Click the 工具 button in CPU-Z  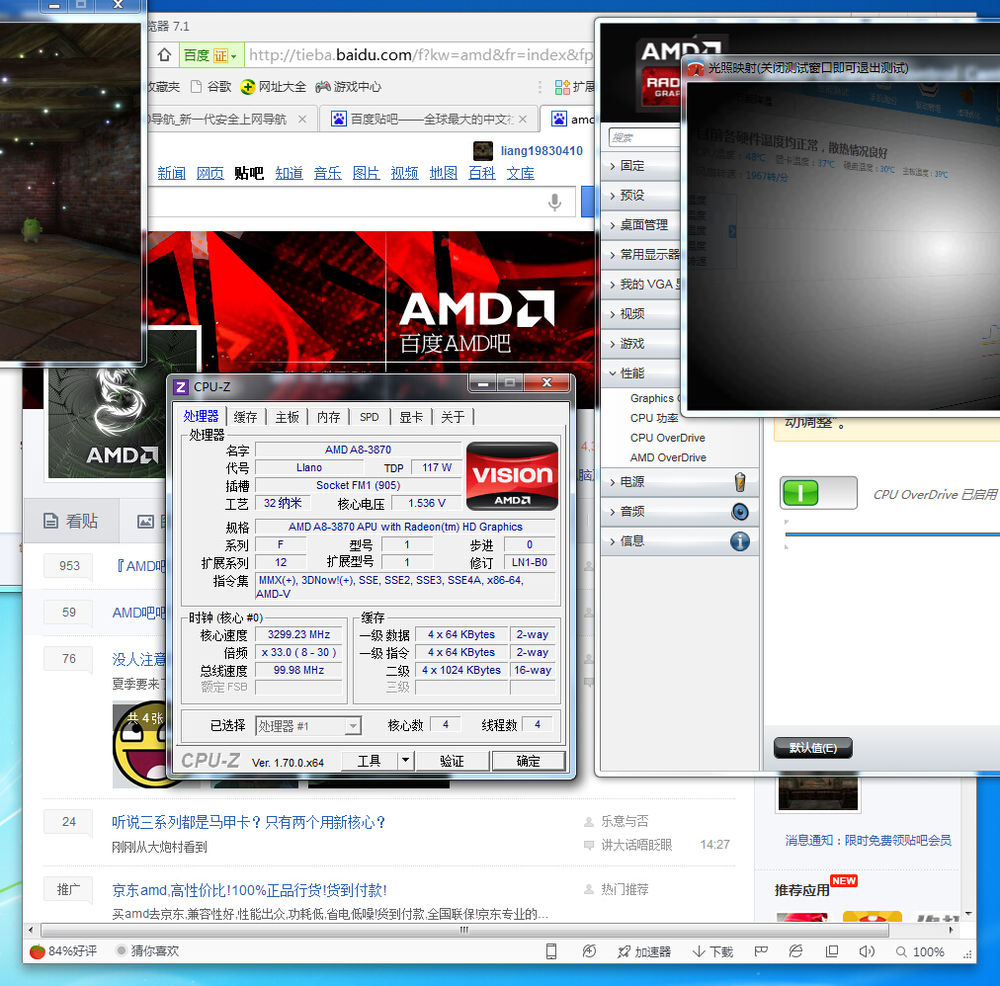[x=369, y=761]
